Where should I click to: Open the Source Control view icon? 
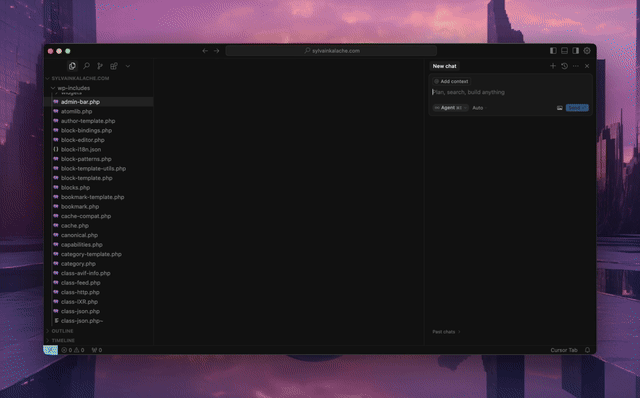click(x=100, y=66)
